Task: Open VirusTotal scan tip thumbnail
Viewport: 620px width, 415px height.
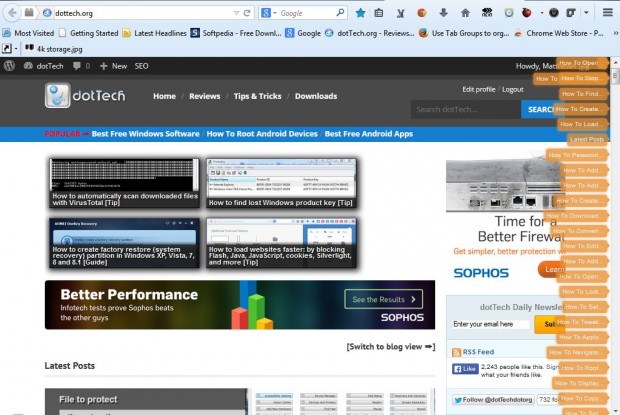Action: [x=125, y=183]
